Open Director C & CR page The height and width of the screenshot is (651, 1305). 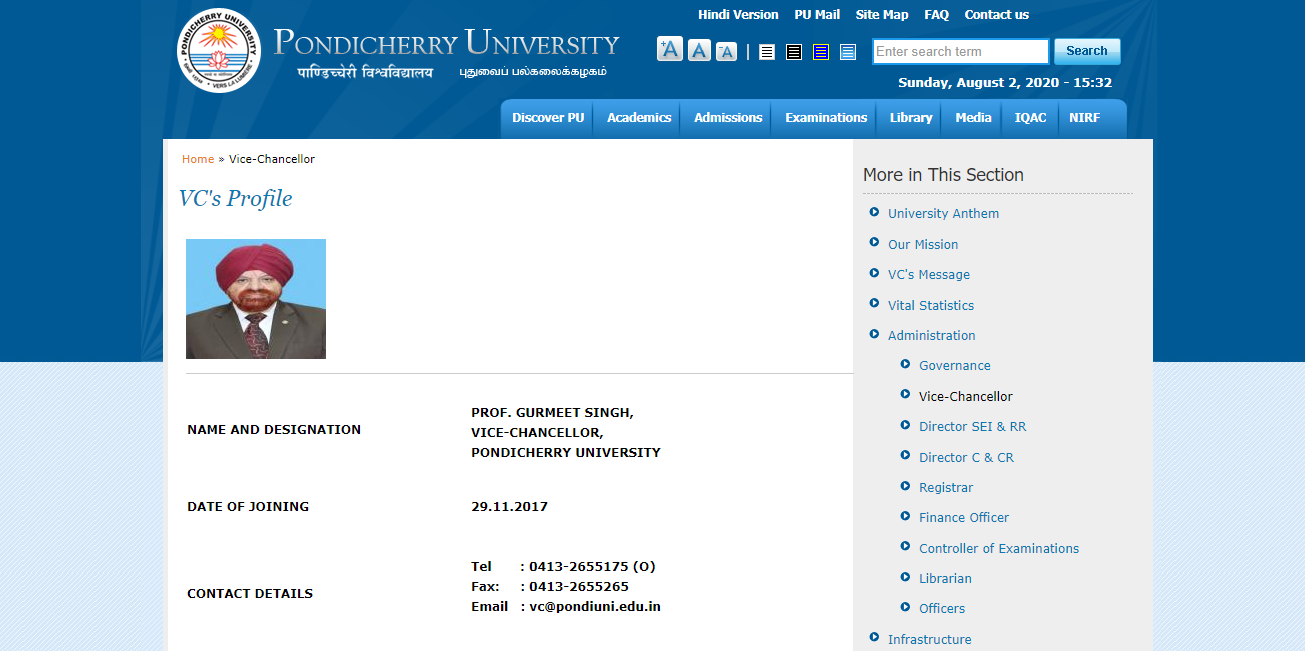[x=966, y=457]
